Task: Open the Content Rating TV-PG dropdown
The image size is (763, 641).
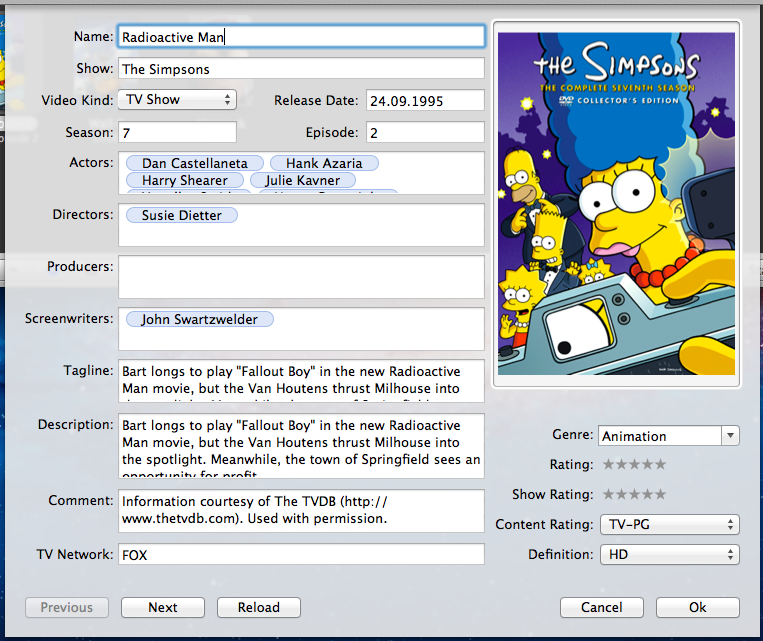Action: click(670, 524)
